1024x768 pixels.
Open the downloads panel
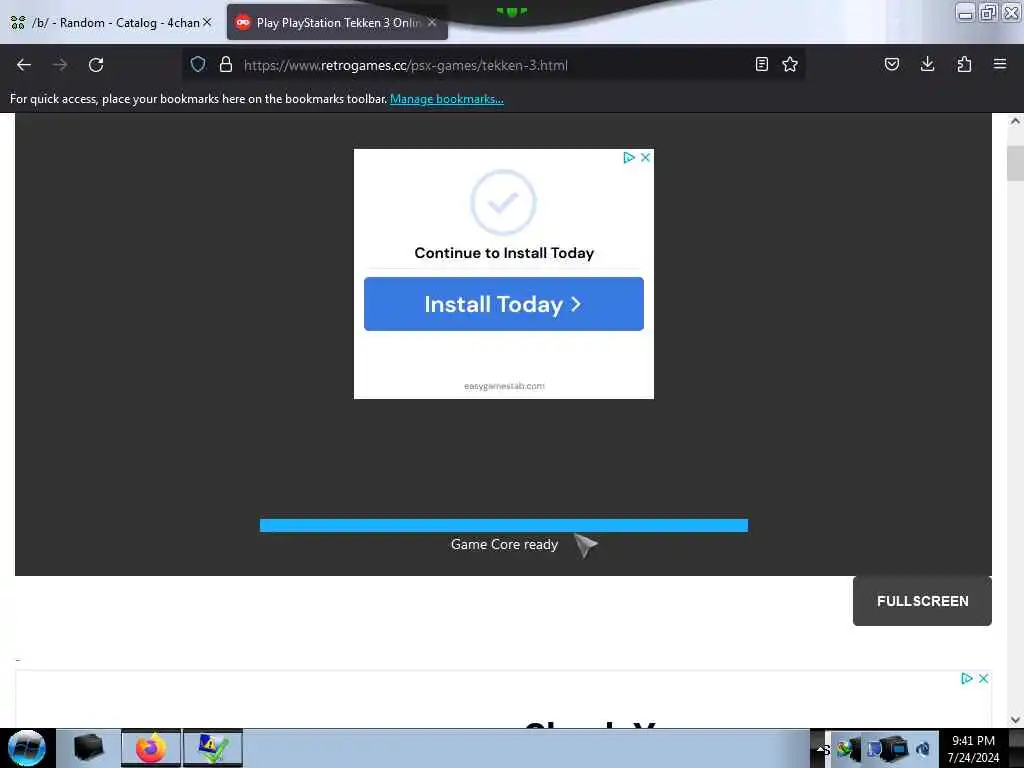(x=927, y=64)
